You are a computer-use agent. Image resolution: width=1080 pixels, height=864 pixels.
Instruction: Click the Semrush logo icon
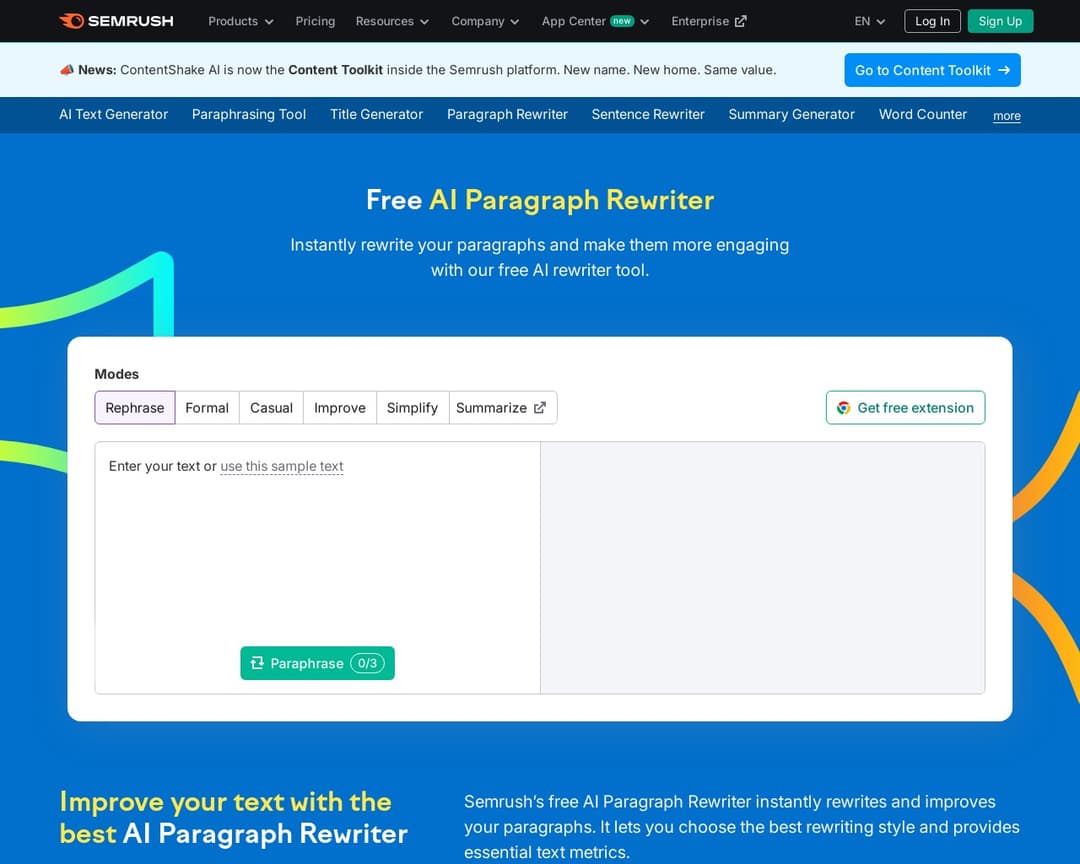pos(70,20)
